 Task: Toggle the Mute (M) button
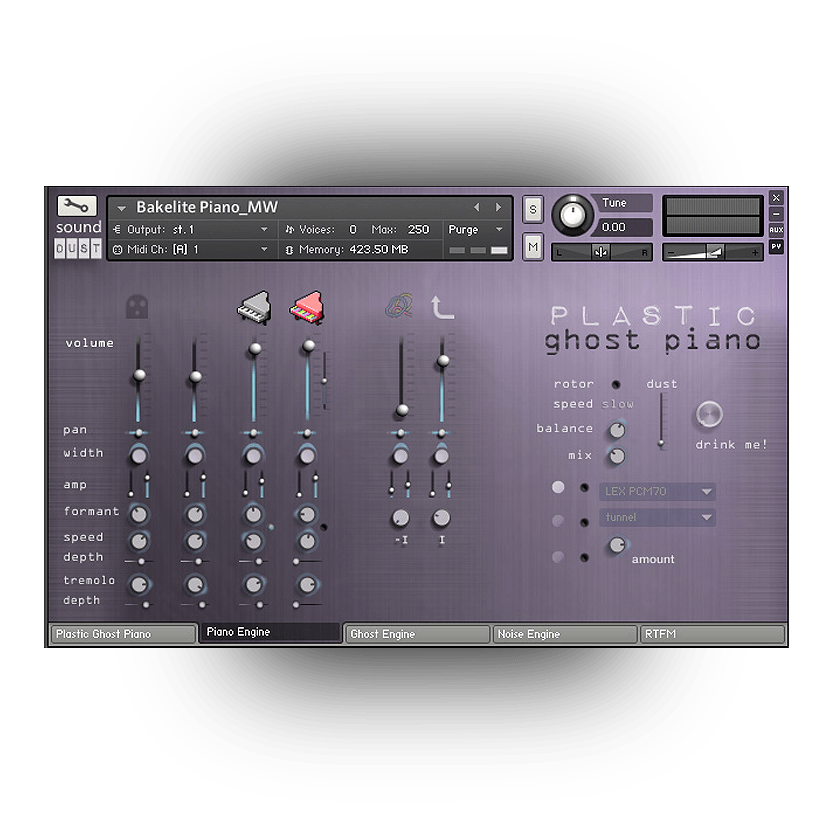(x=533, y=246)
